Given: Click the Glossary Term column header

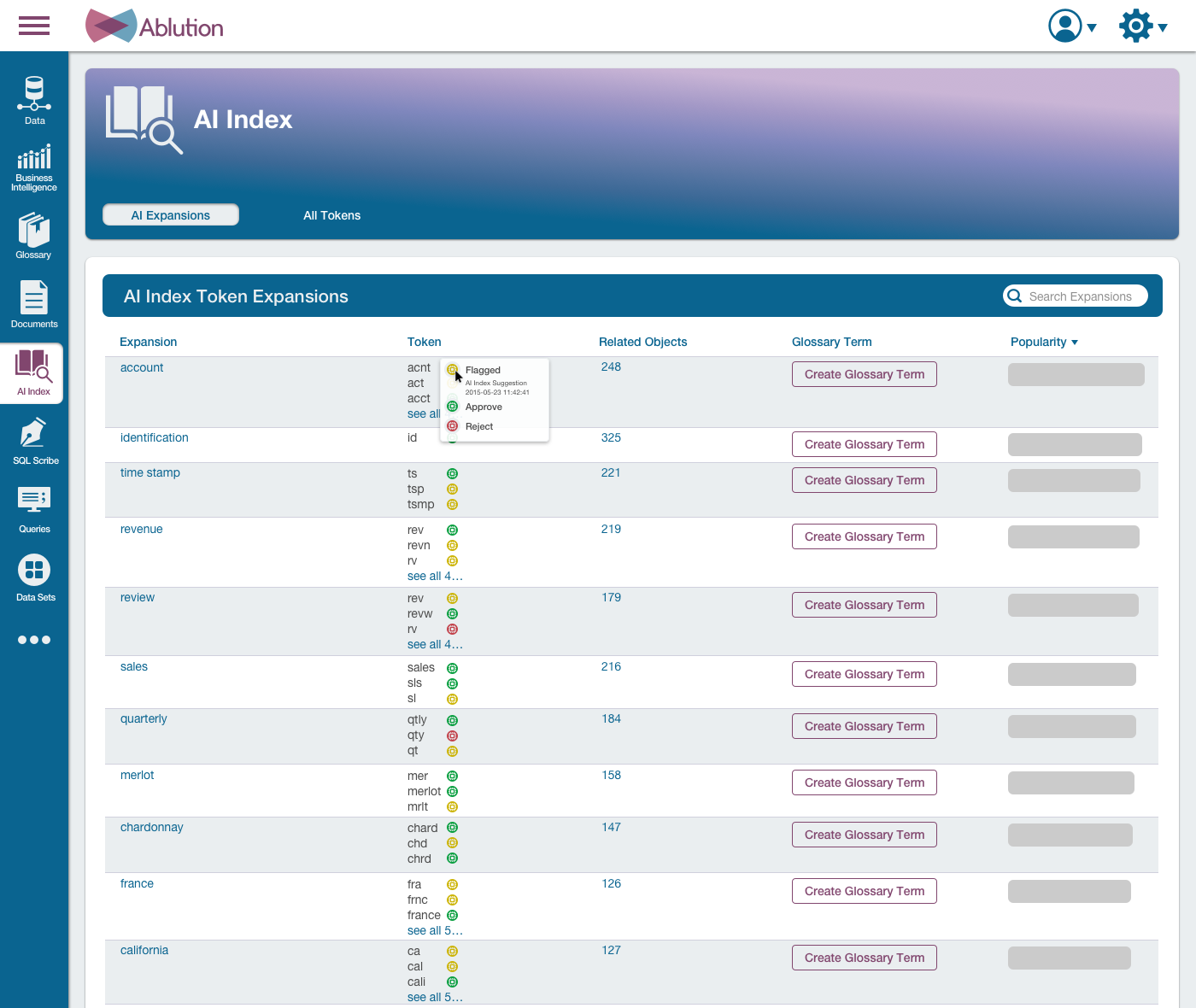Looking at the screenshot, I should (x=832, y=342).
